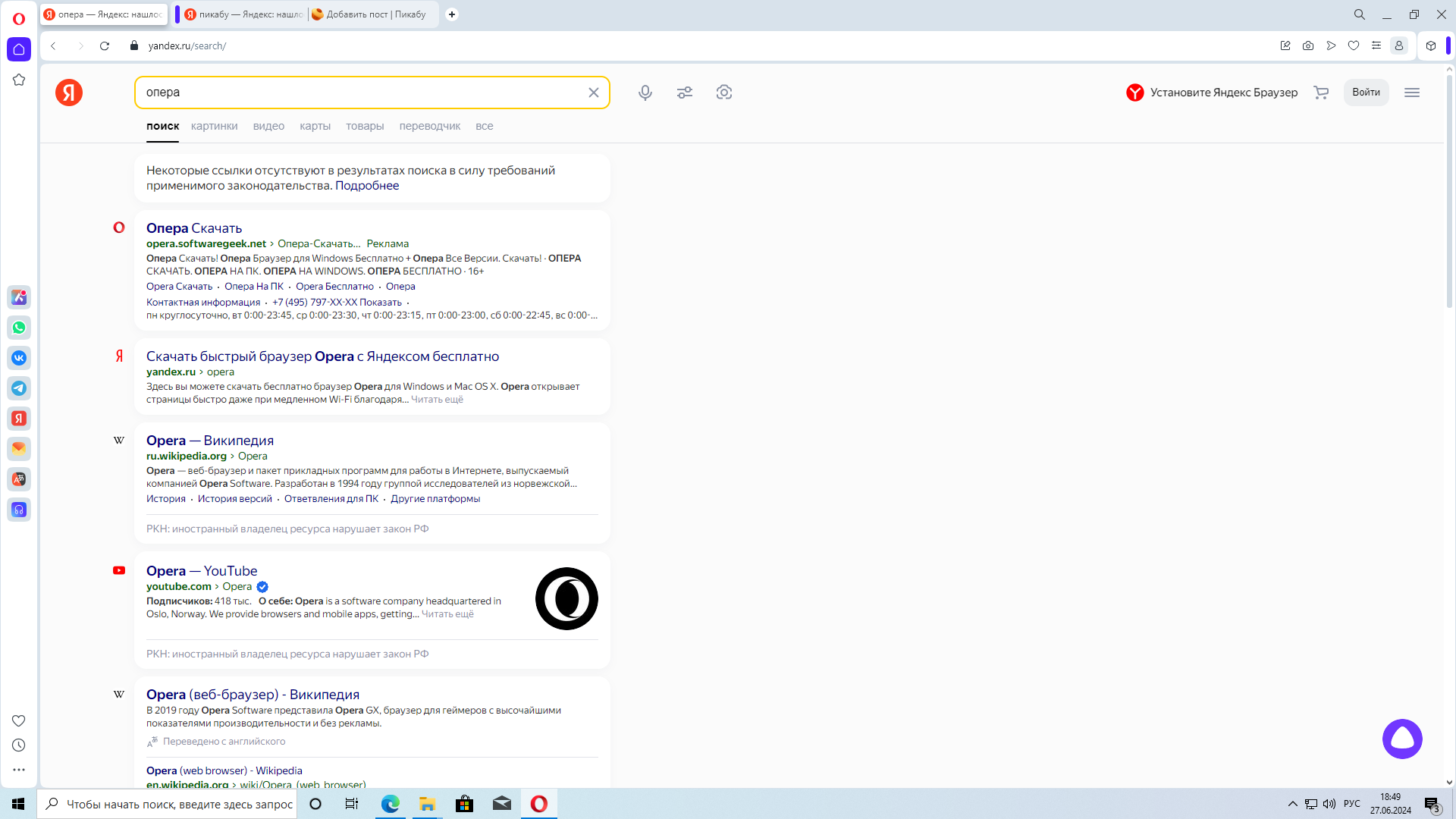Open Microsoft Edge from the taskbar

pos(390,804)
